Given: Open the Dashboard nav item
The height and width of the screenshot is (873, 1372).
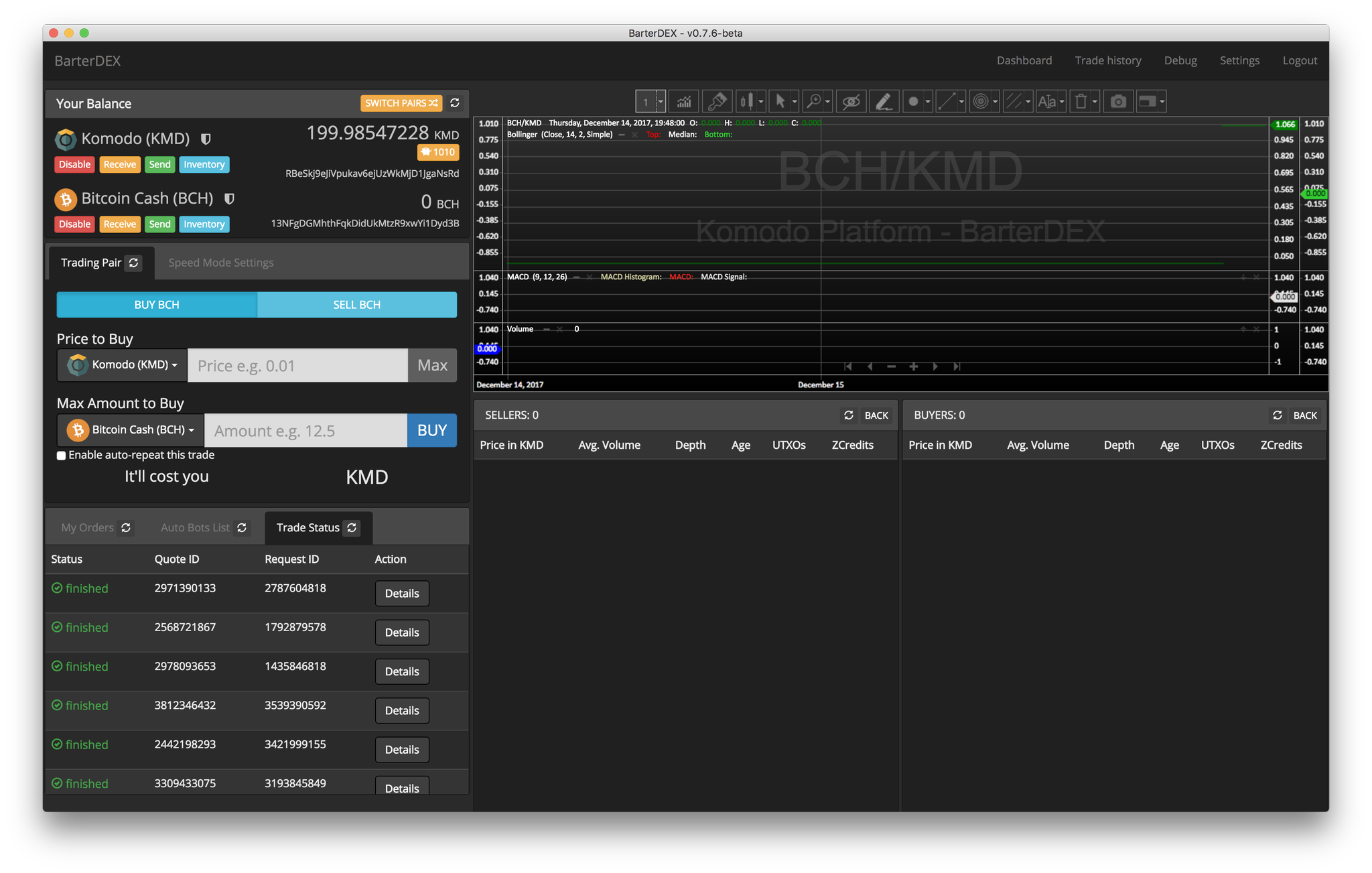Looking at the screenshot, I should tap(1024, 60).
